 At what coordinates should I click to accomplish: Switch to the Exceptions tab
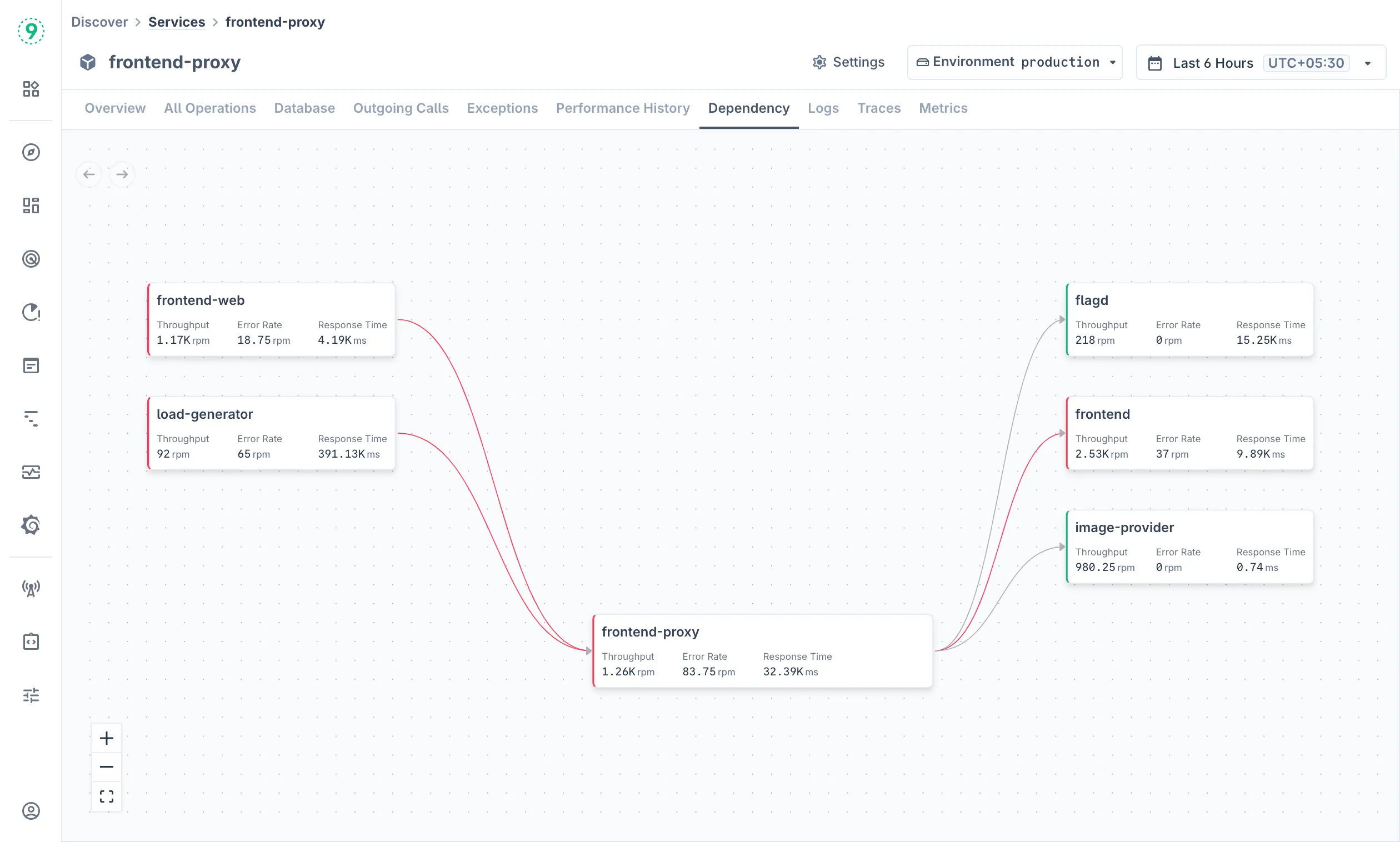[502, 108]
